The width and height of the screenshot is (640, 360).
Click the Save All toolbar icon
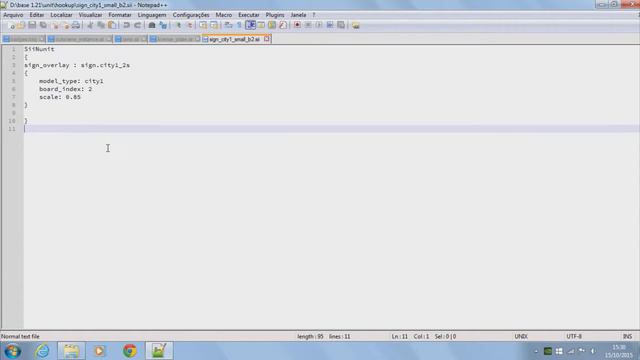tap(43, 25)
